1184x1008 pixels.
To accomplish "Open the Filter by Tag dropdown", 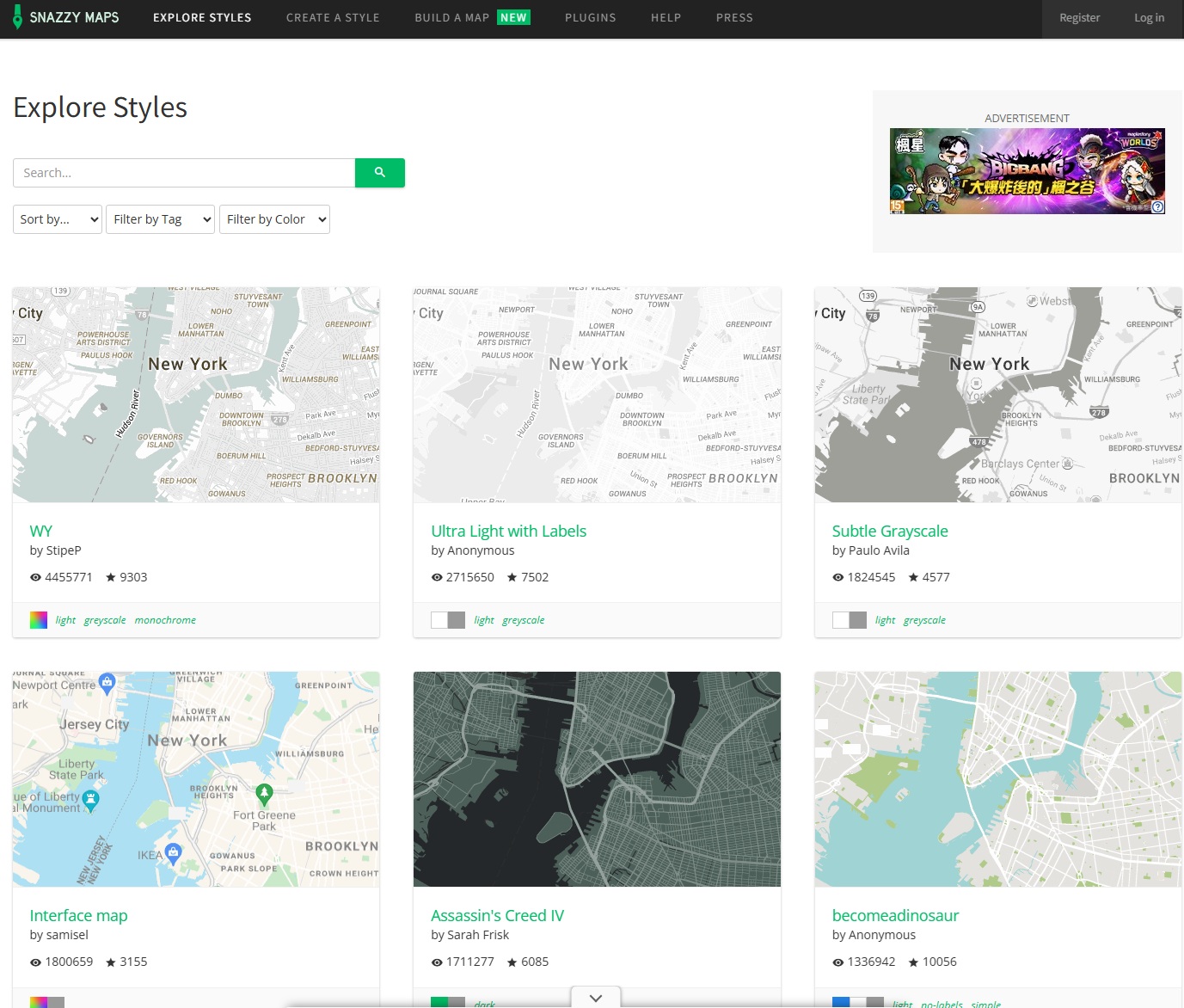I will [x=160, y=219].
